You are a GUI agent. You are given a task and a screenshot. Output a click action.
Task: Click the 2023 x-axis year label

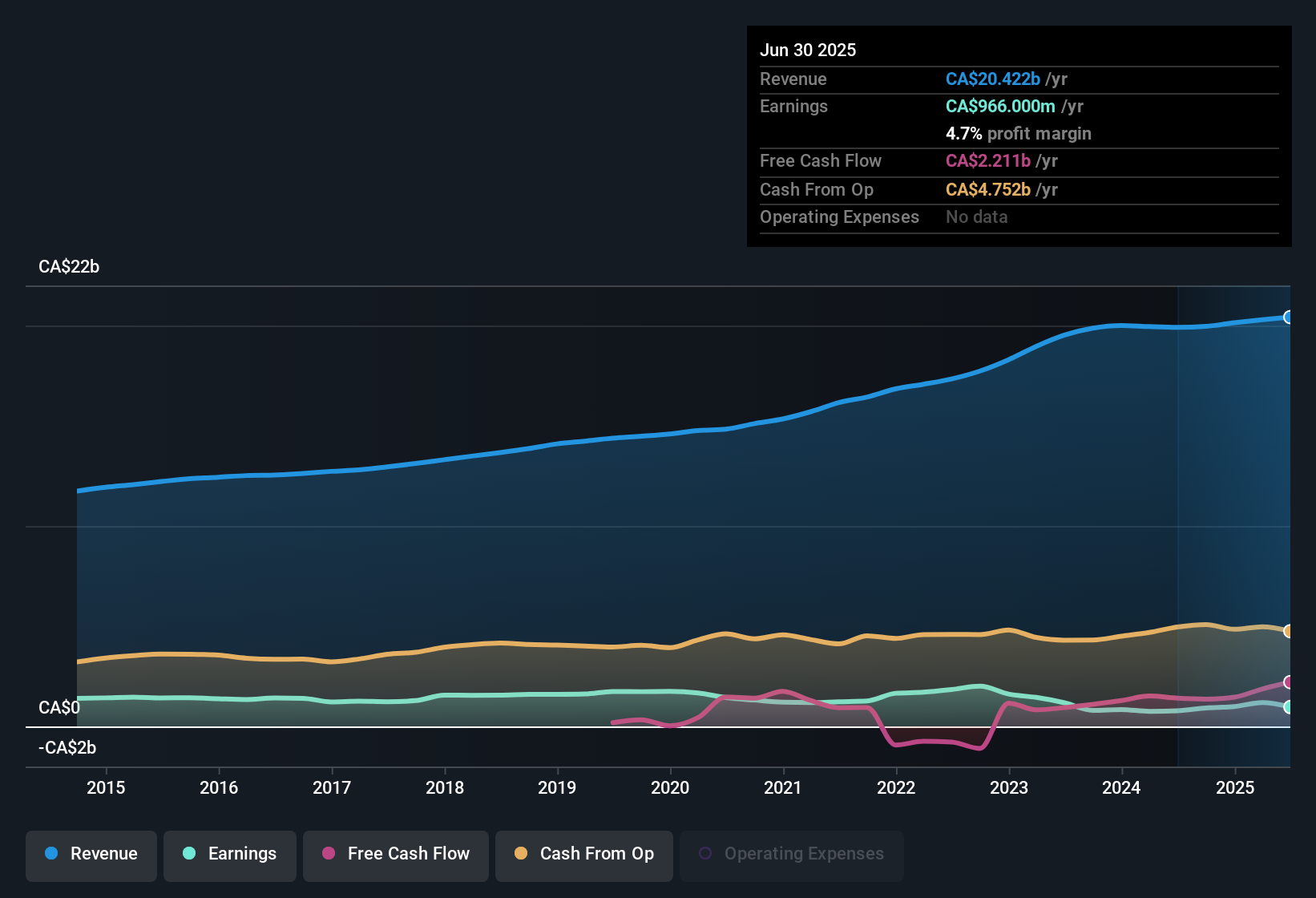coord(1009,787)
